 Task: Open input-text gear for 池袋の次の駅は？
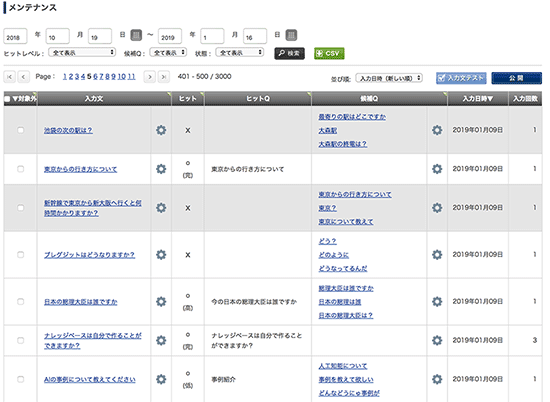[161, 130]
